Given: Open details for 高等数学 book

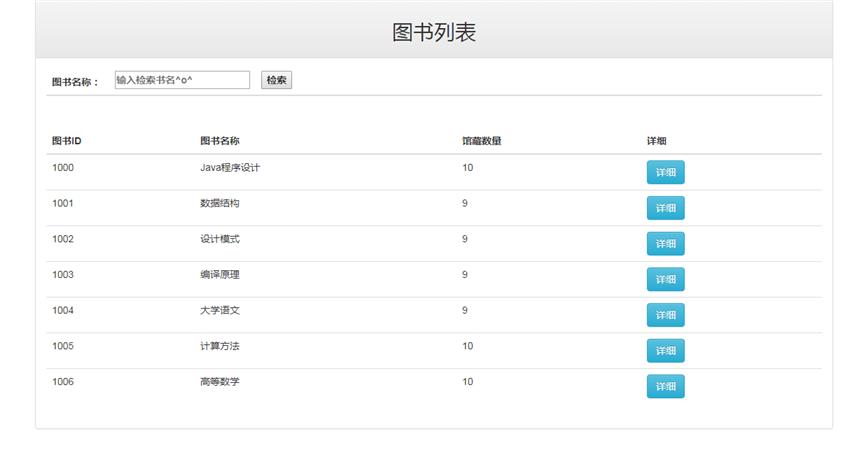Looking at the screenshot, I should click(x=666, y=386).
